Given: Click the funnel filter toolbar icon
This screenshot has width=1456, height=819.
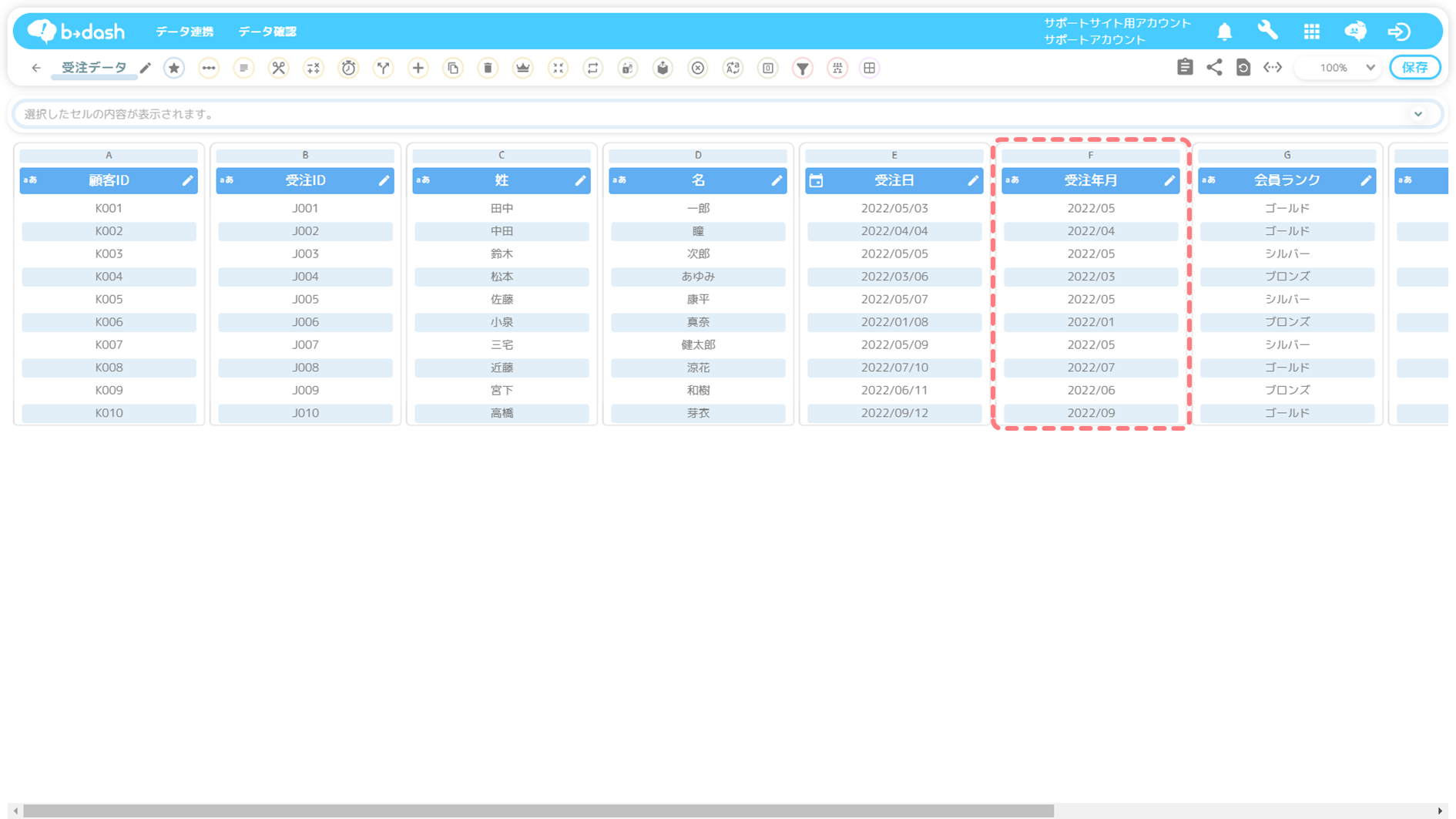Looking at the screenshot, I should 803,68.
